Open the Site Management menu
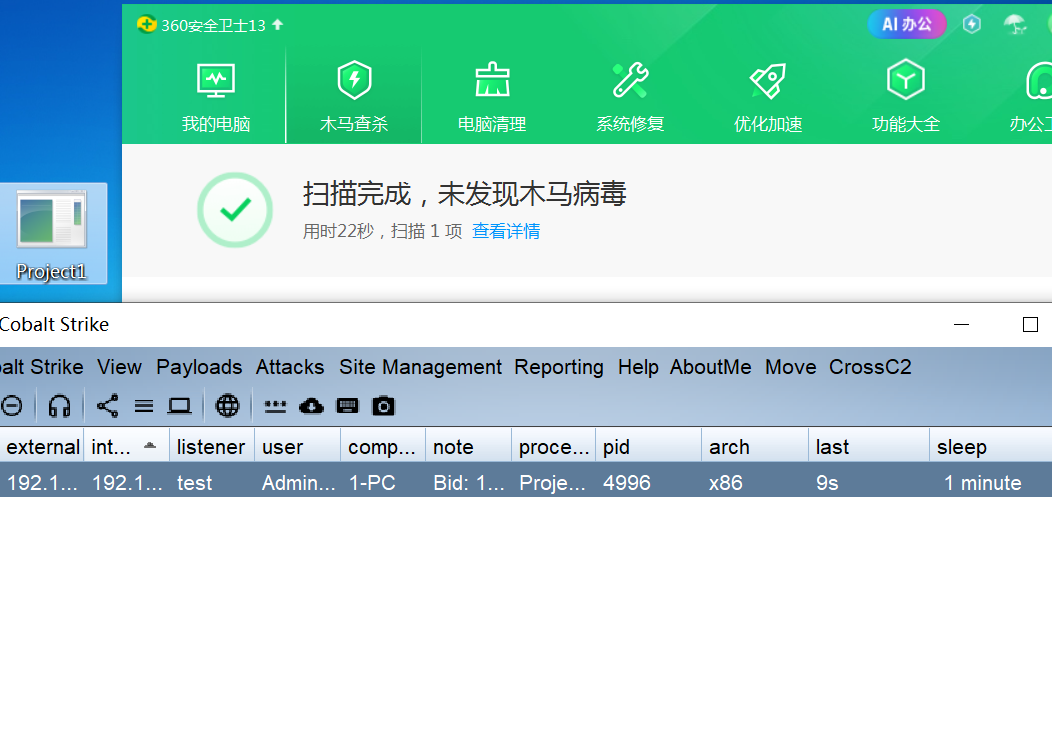The image size is (1052, 737). pyautogui.click(x=420, y=367)
